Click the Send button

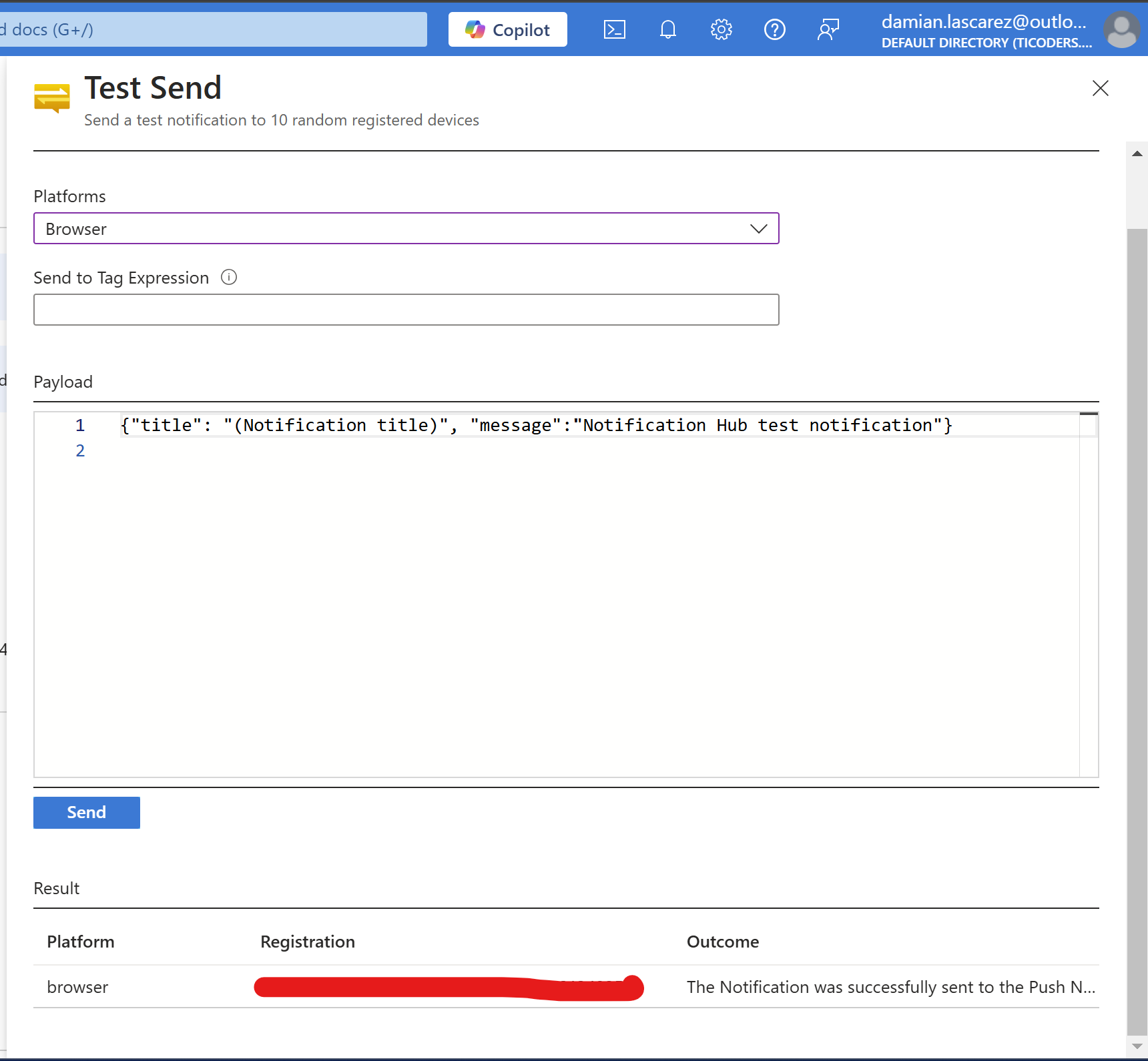click(87, 812)
